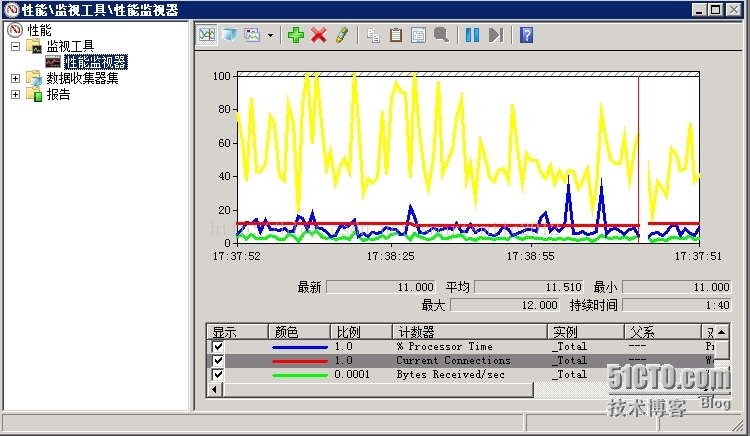Click the Freeze Display pause button
This screenshot has width=750, height=436.
(x=473, y=35)
